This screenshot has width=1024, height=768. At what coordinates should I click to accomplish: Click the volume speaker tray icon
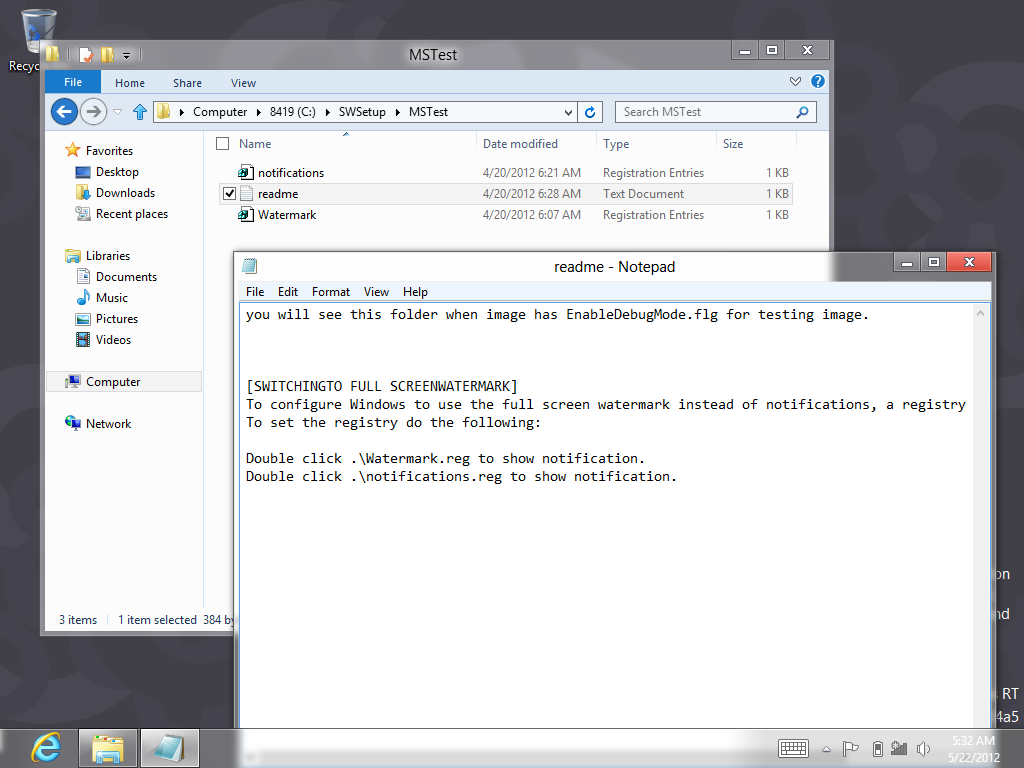coord(922,748)
